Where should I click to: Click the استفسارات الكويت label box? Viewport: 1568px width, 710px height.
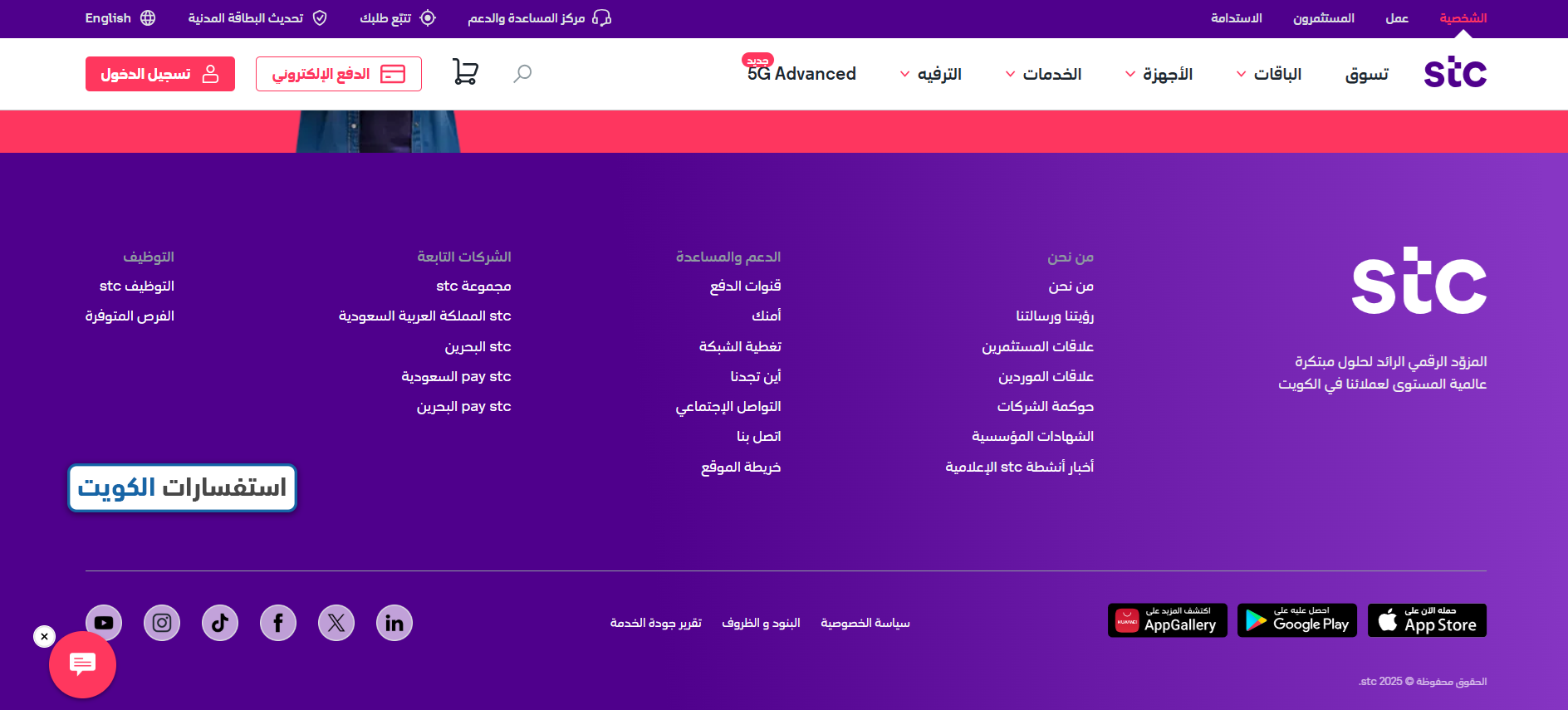[182, 487]
